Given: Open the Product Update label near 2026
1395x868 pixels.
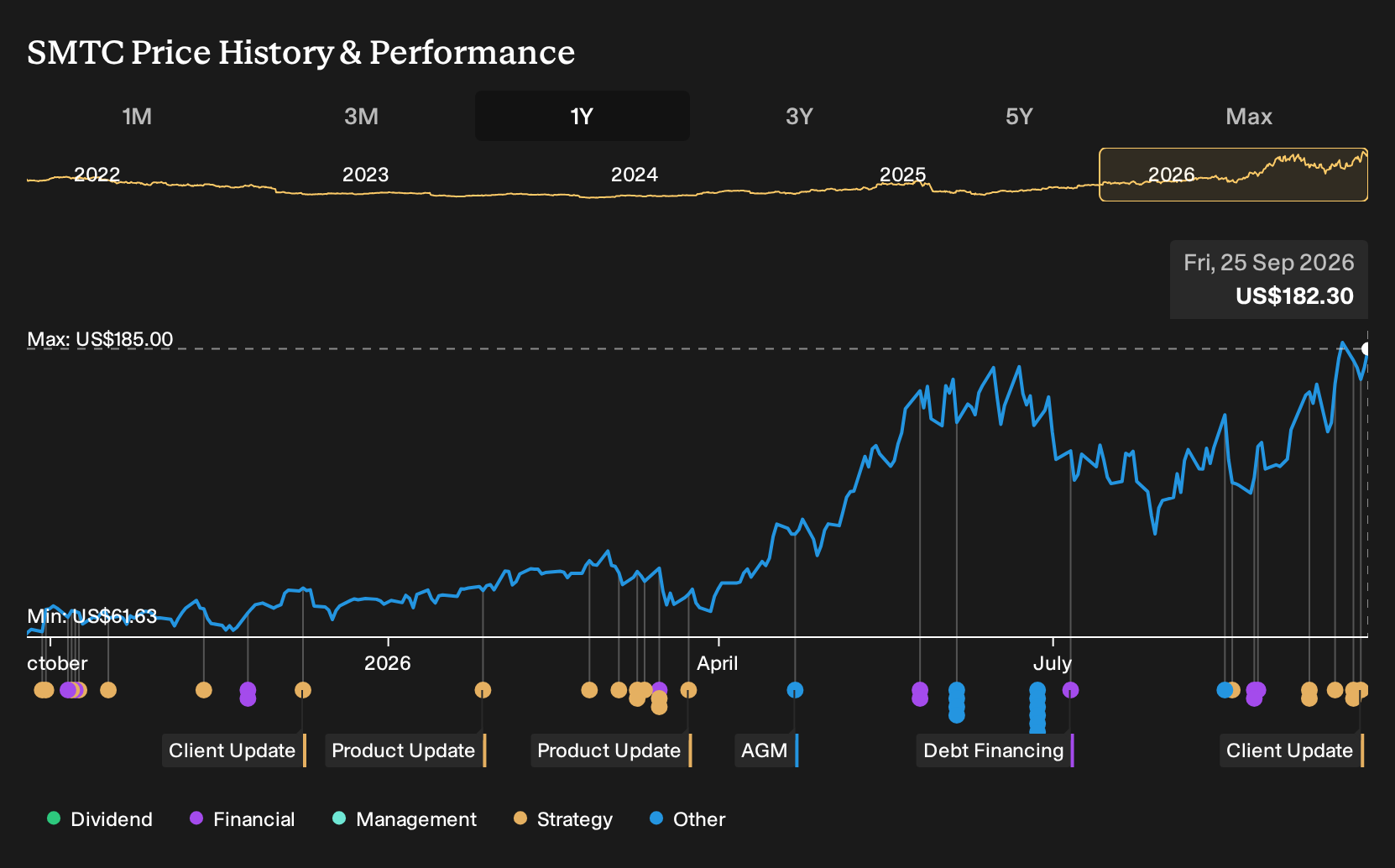Looking at the screenshot, I should (405, 750).
